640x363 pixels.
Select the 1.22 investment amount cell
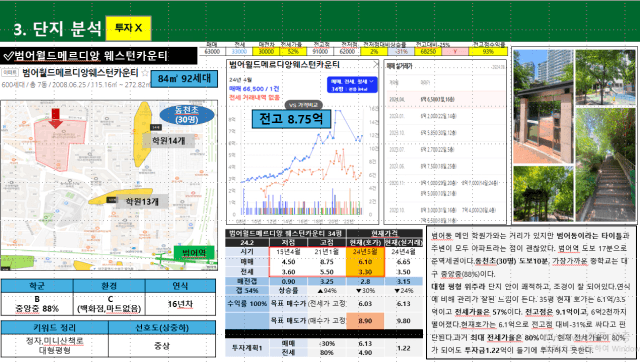(403, 348)
